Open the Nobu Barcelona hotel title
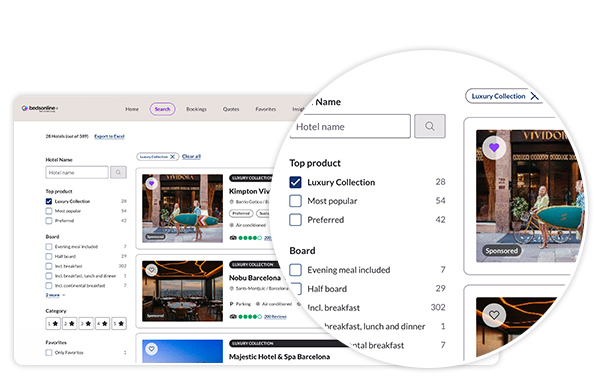The image size is (596, 379). [x=255, y=278]
